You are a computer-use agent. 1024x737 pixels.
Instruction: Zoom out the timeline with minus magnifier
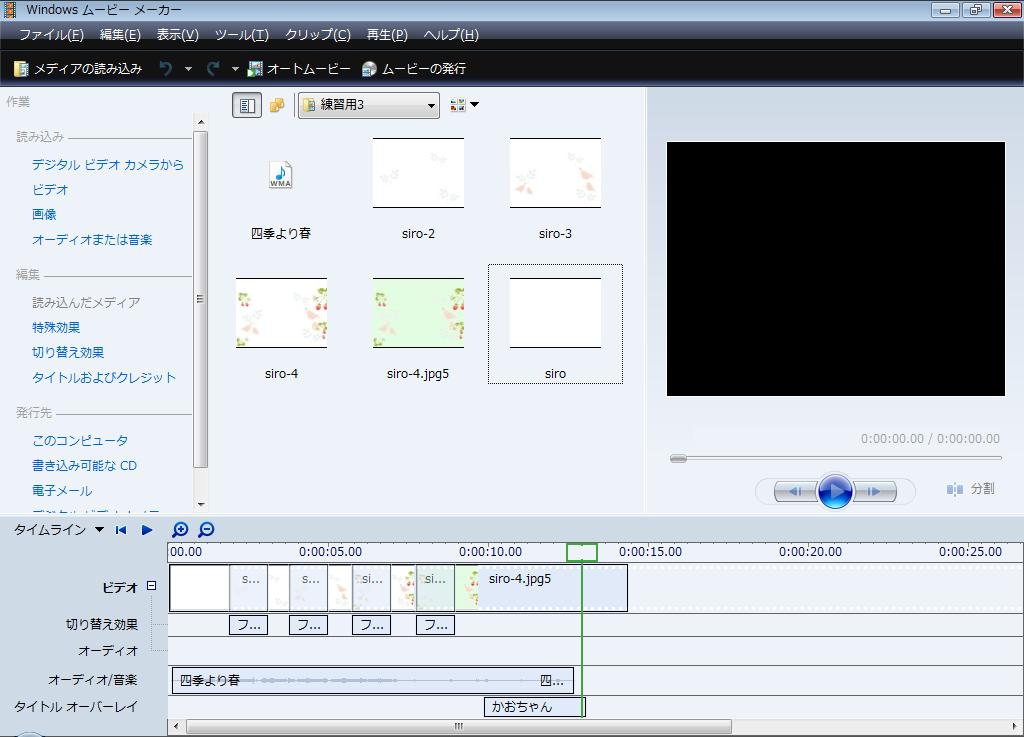tap(206, 529)
